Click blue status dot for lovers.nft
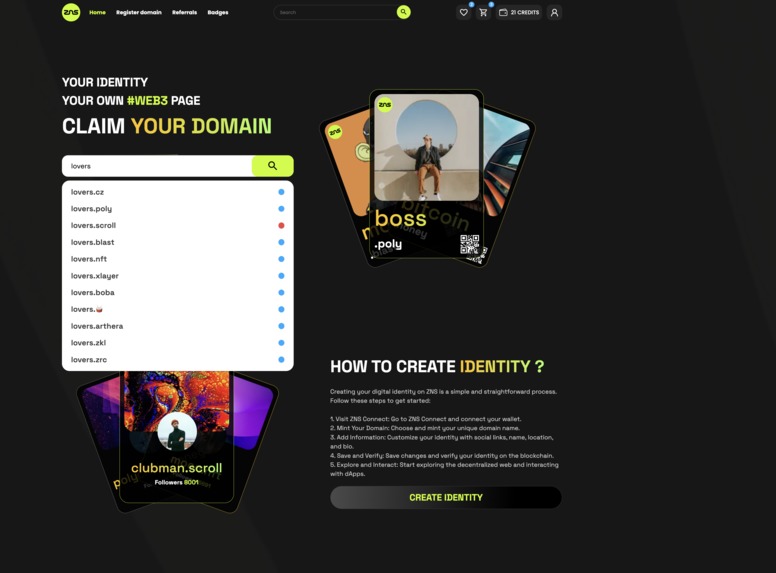This screenshot has width=776, height=573. (x=281, y=259)
